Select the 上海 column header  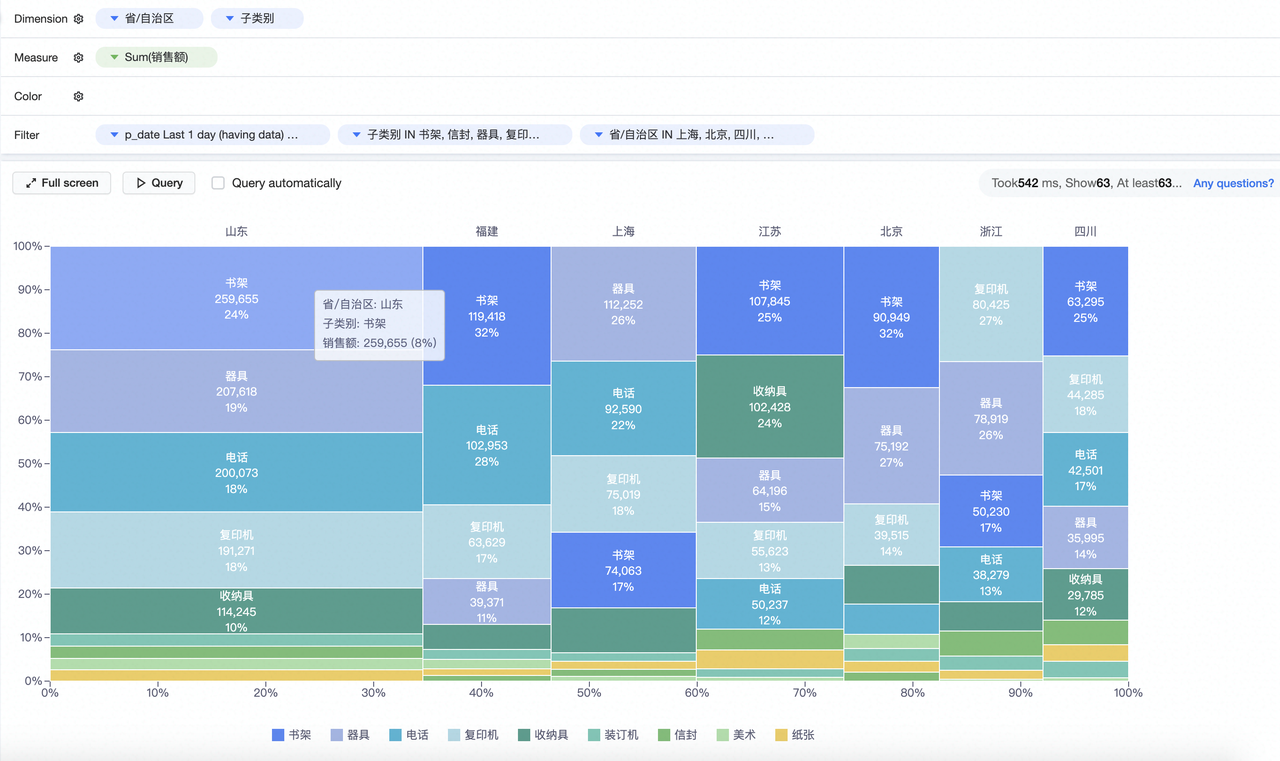623,231
